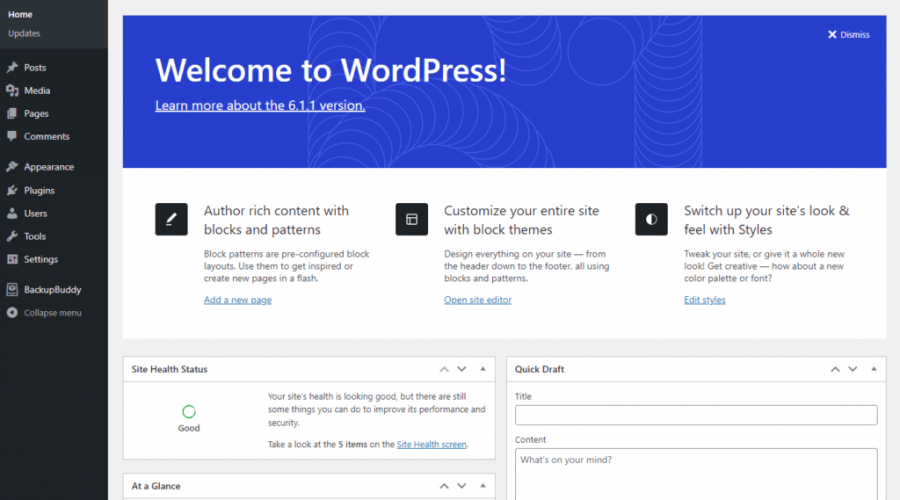The width and height of the screenshot is (900, 500).
Task: Click the Users person icon
Action: [x=12, y=213]
